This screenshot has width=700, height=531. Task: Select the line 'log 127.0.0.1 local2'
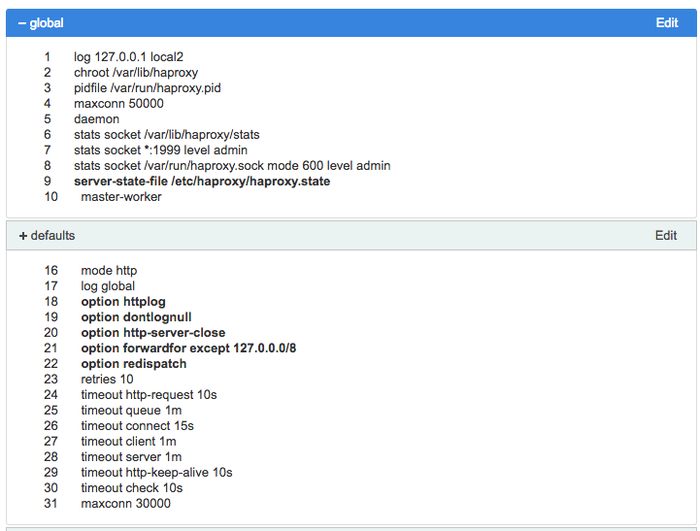[x=129, y=57]
